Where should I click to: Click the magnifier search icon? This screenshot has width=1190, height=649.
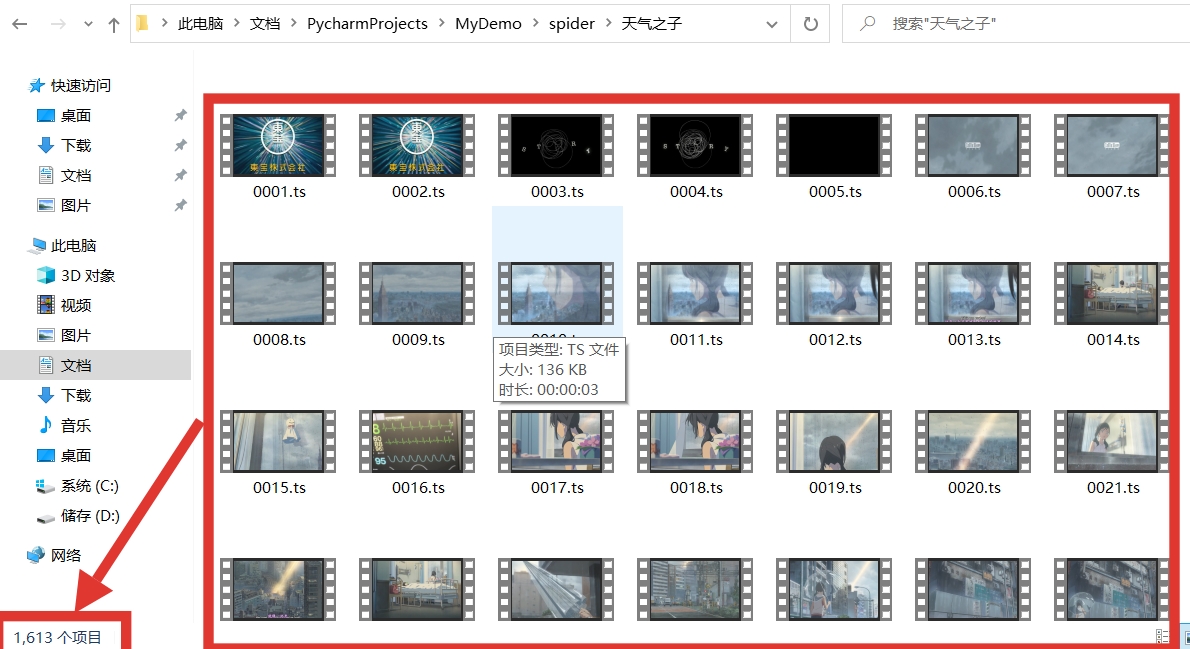867,24
